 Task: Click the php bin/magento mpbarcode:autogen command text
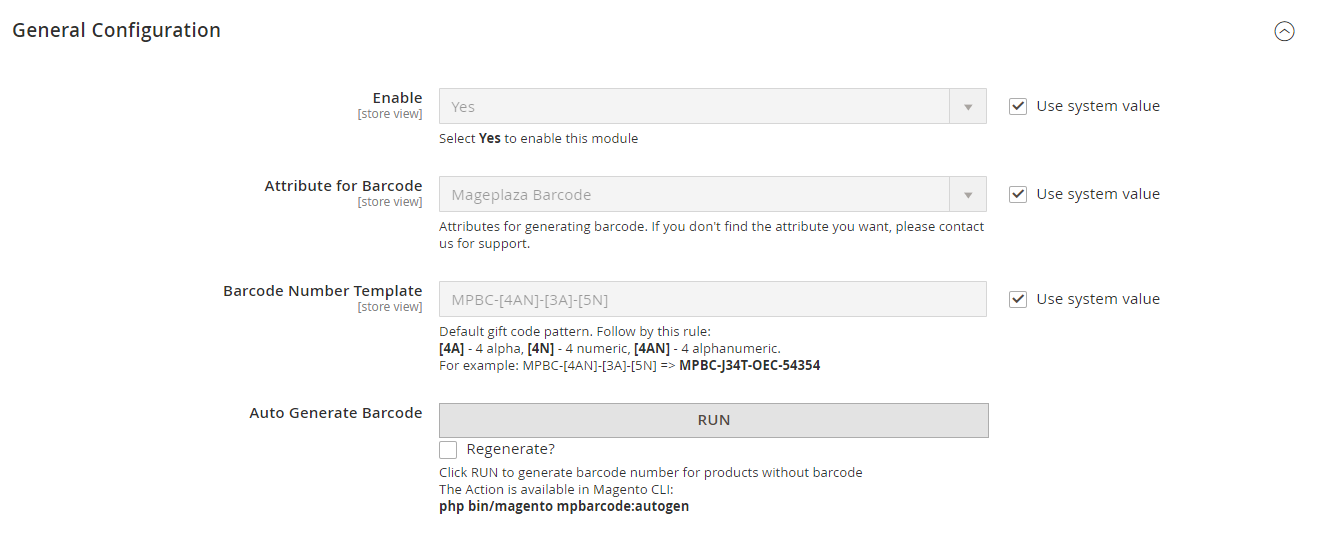point(563,506)
